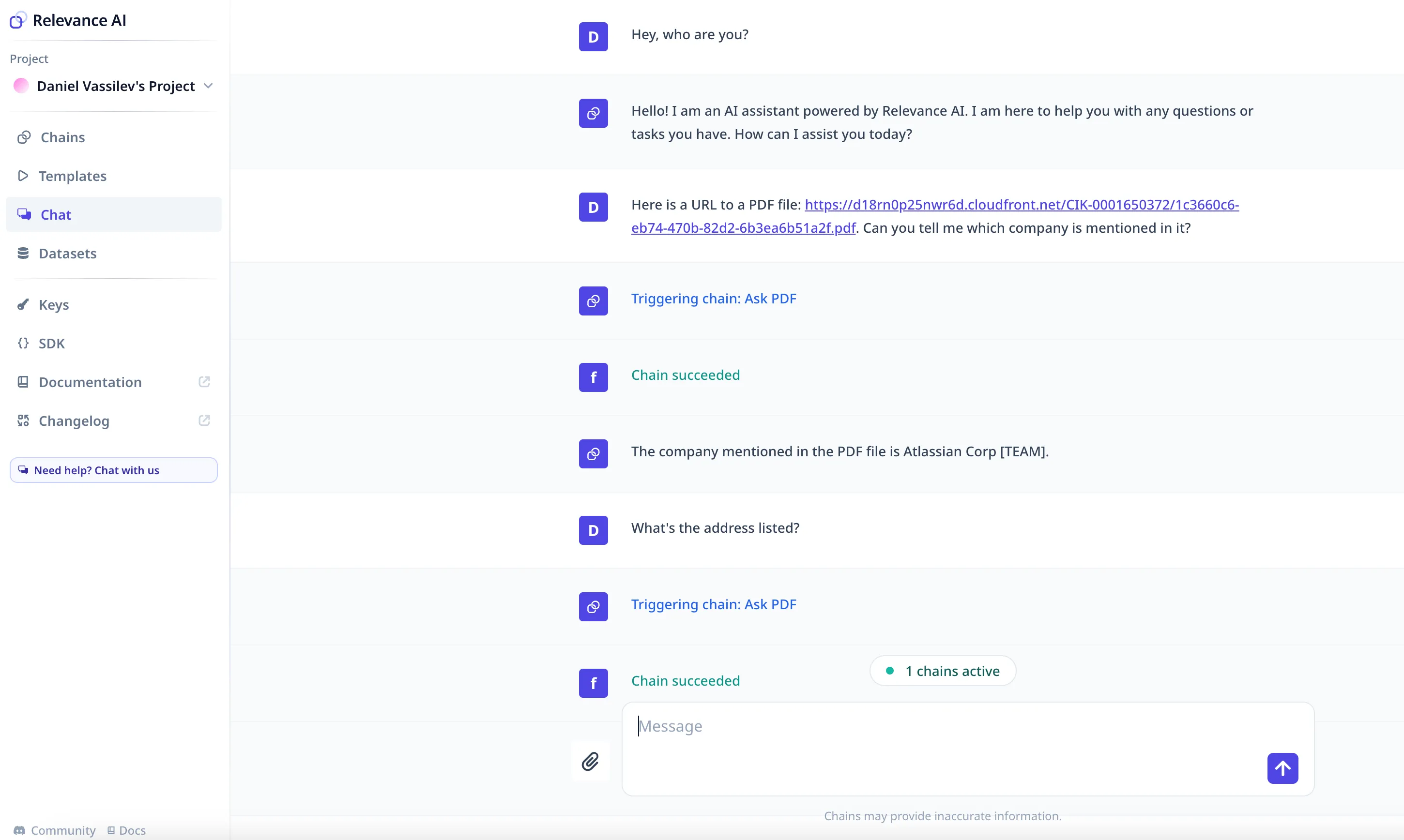Click the Chat speech bubble icon
The image size is (1404, 840).
[x=24, y=214]
